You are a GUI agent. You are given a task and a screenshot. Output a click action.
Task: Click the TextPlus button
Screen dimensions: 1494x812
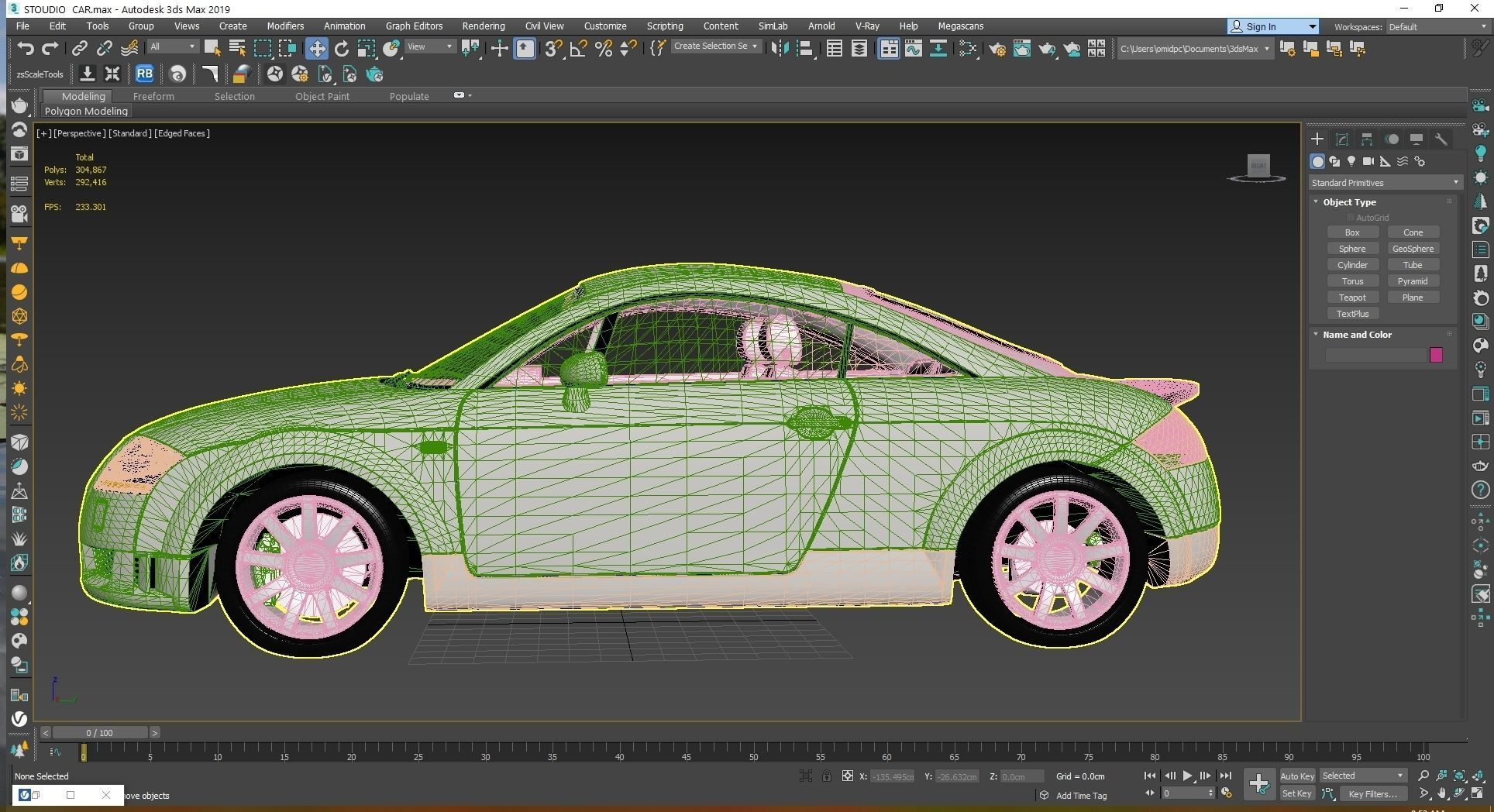coord(1352,314)
